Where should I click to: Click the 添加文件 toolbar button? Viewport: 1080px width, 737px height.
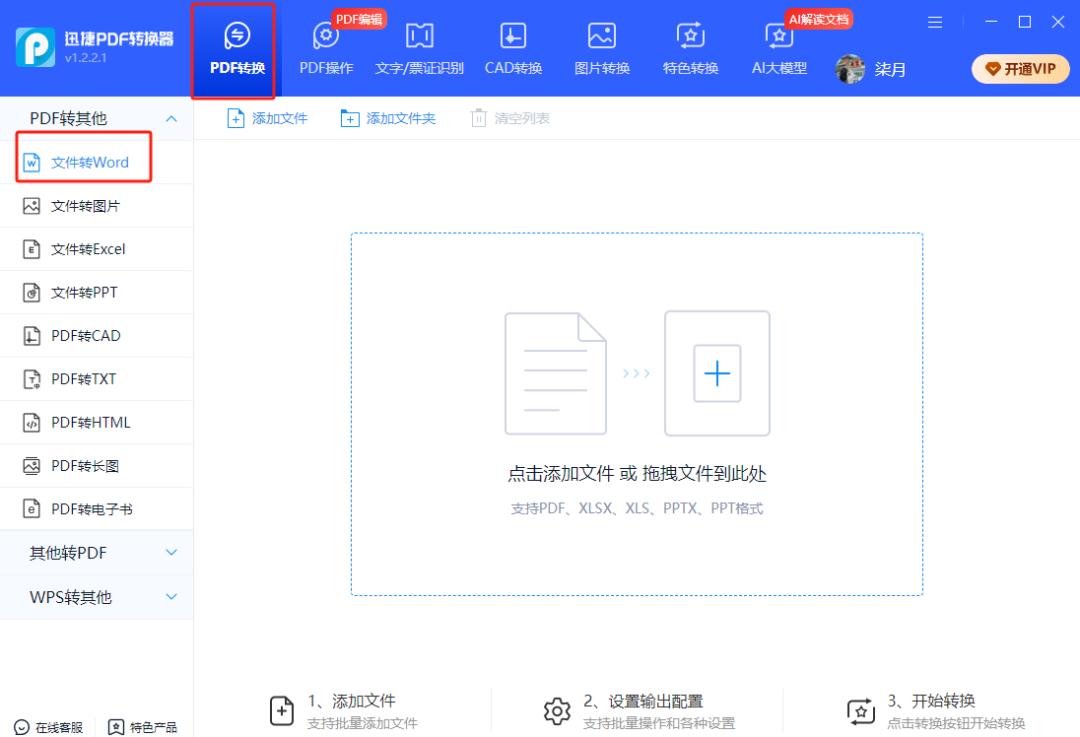coord(267,118)
